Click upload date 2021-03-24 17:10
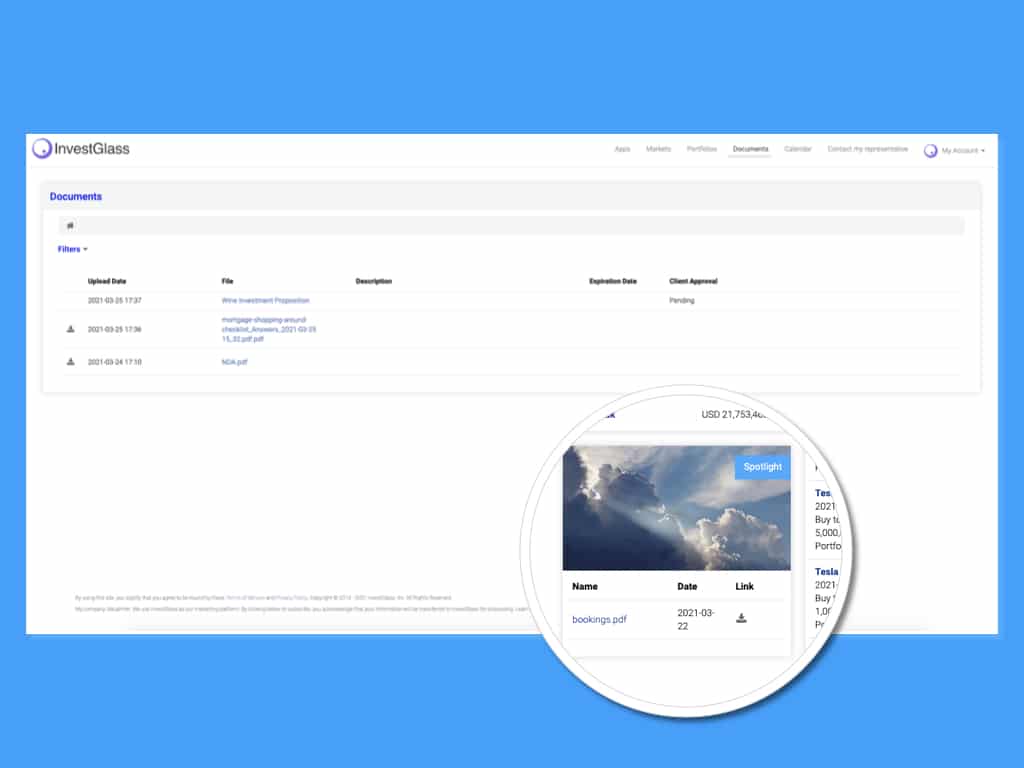Viewport: 1024px width, 768px height. click(x=114, y=362)
